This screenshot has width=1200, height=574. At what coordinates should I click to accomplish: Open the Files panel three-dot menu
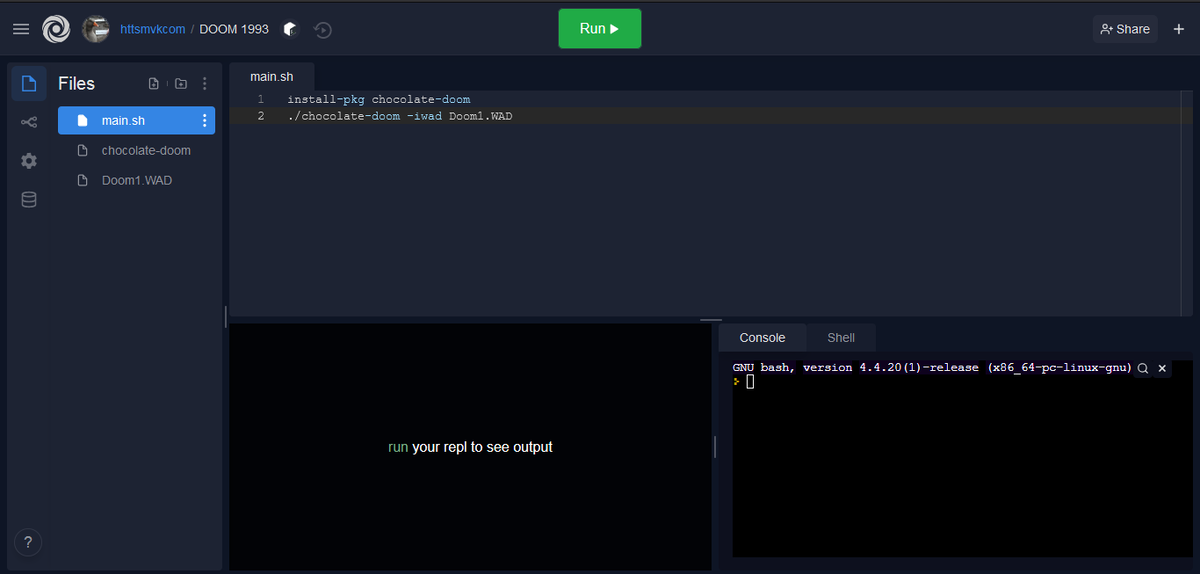[205, 84]
